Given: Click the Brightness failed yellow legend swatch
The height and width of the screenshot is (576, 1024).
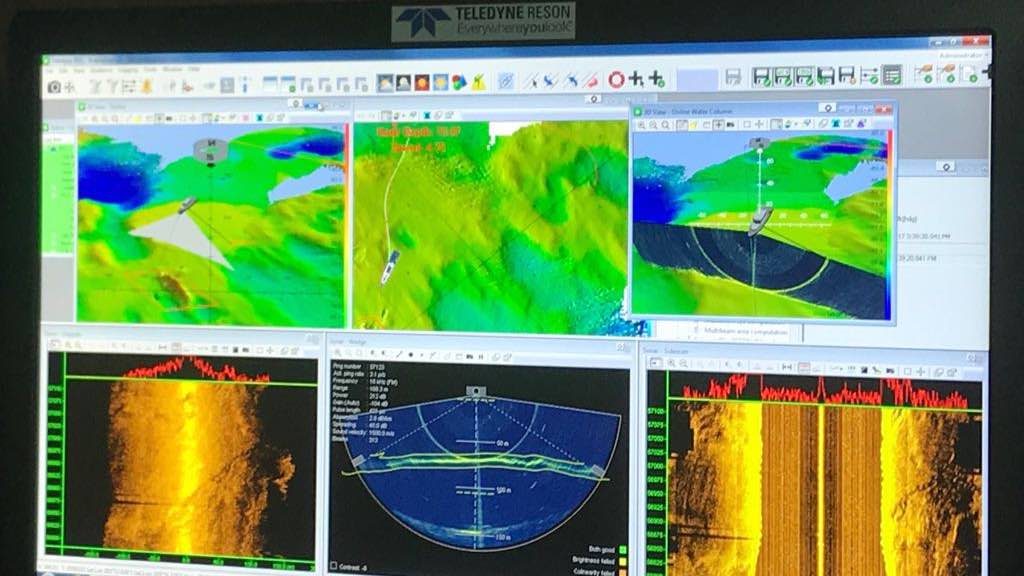Looking at the screenshot, I should (x=622, y=561).
